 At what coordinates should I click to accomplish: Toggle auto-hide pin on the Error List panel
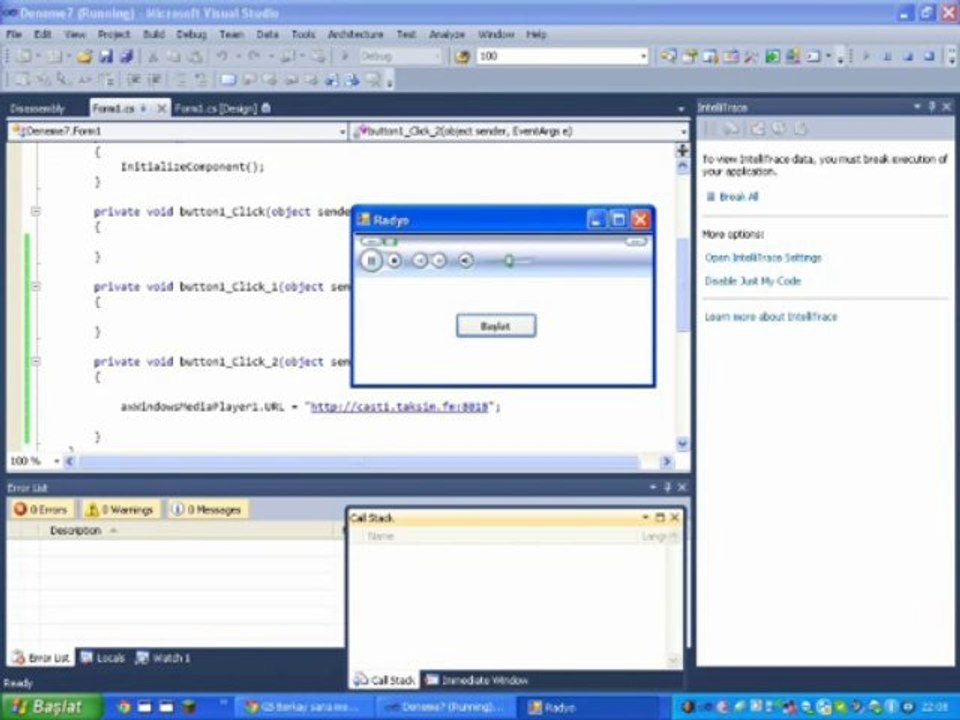(667, 487)
